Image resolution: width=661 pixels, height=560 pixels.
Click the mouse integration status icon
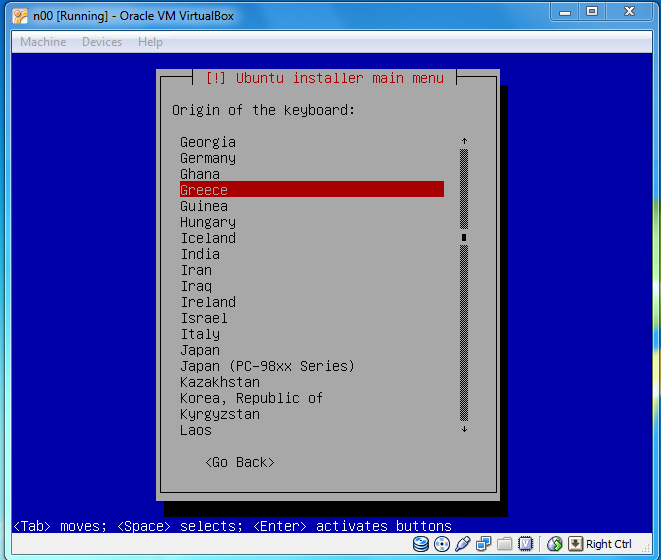pyautogui.click(x=555, y=544)
